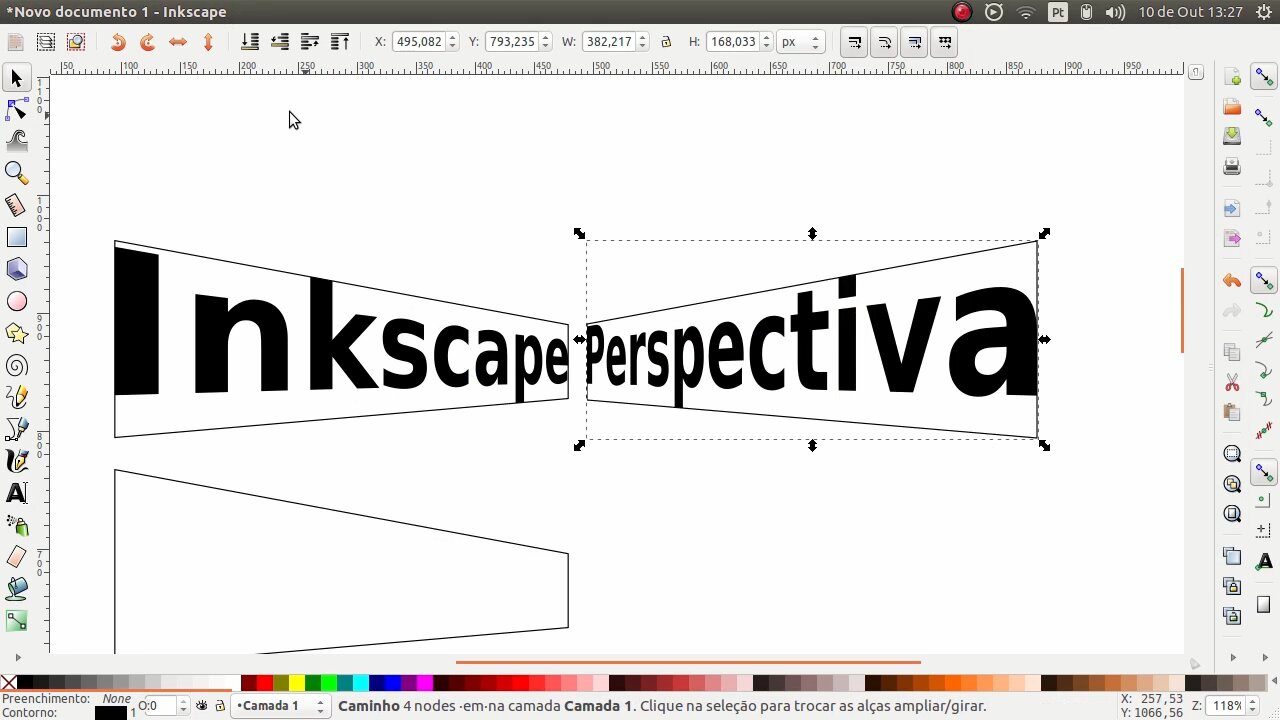Screen dimensions: 1280x720
Task: Click Undo orange arrow icon
Action: (1232, 281)
